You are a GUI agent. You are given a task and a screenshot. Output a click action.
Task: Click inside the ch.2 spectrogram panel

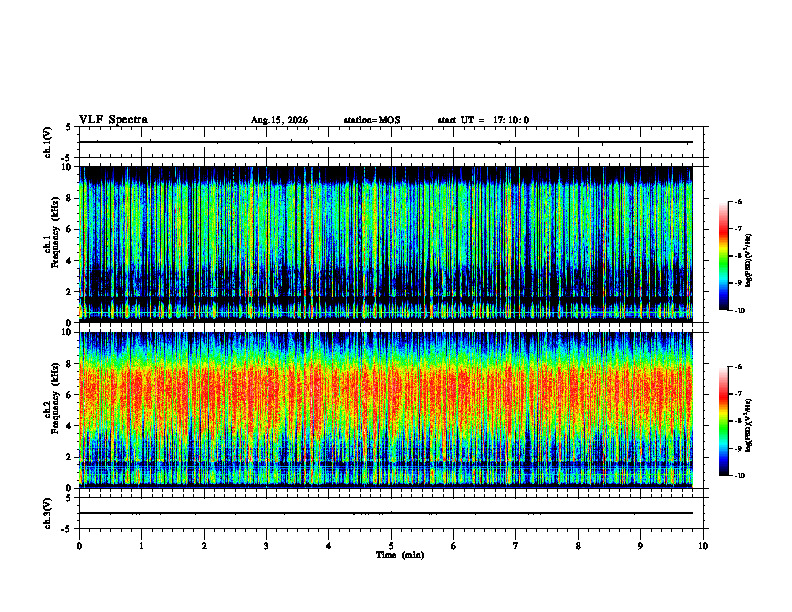click(x=386, y=410)
